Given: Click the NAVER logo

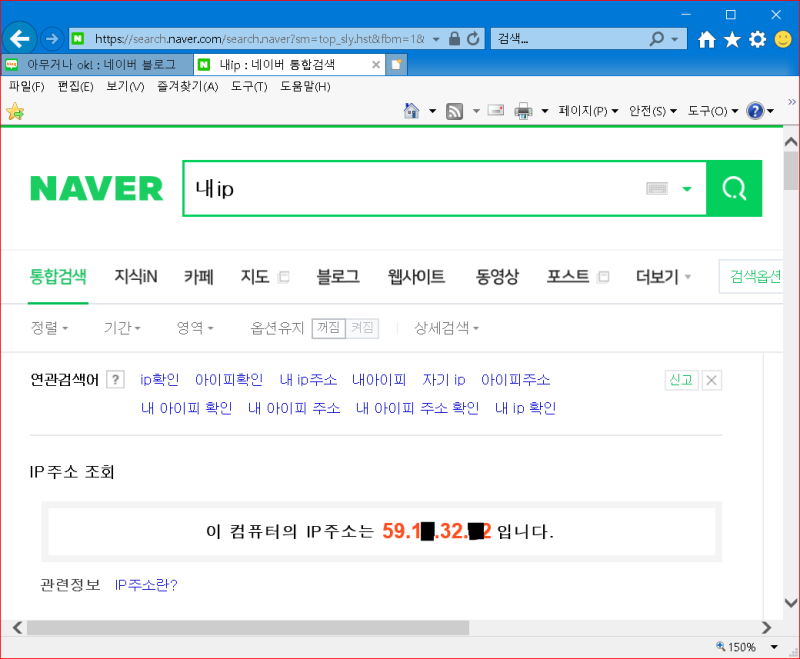Looking at the screenshot, I should (x=96, y=189).
